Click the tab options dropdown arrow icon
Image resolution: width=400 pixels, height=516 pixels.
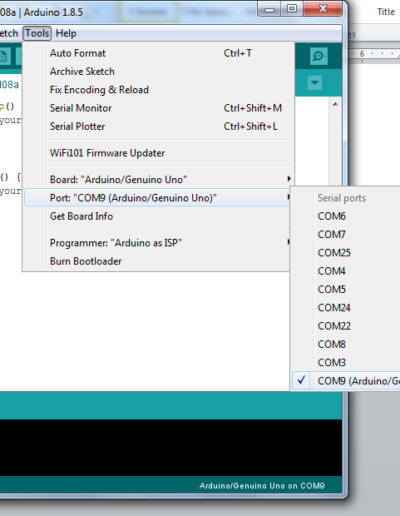pyautogui.click(x=314, y=83)
